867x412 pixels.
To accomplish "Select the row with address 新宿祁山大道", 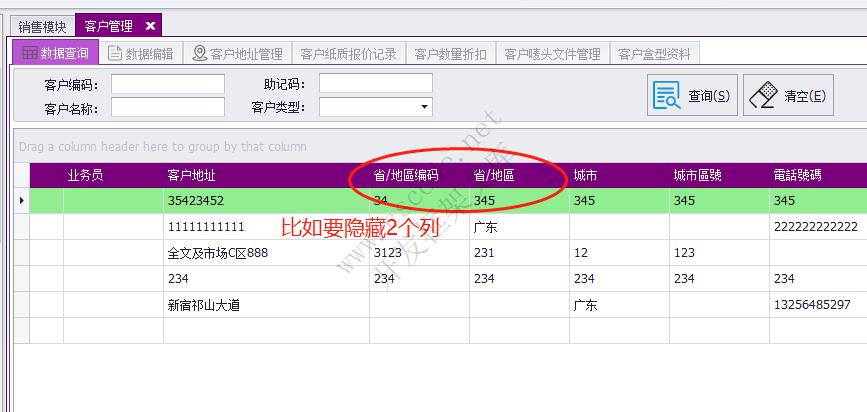I will pos(265,305).
